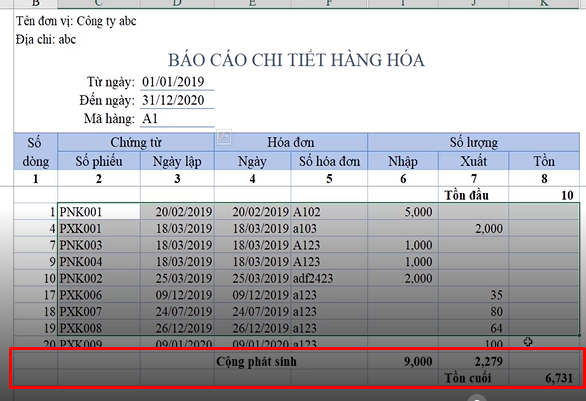Click the Mã hàng value cell A1
The image size is (586, 401).
tap(177, 119)
